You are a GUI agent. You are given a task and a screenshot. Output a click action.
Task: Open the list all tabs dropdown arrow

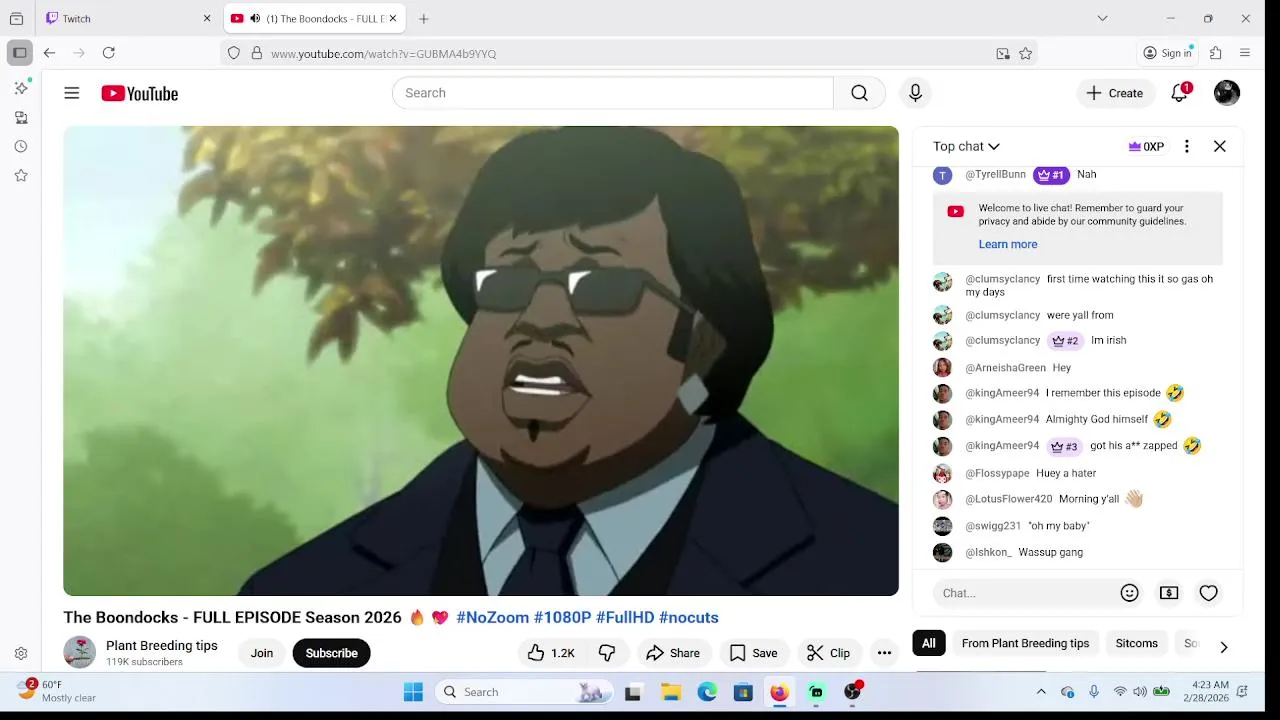(1102, 18)
